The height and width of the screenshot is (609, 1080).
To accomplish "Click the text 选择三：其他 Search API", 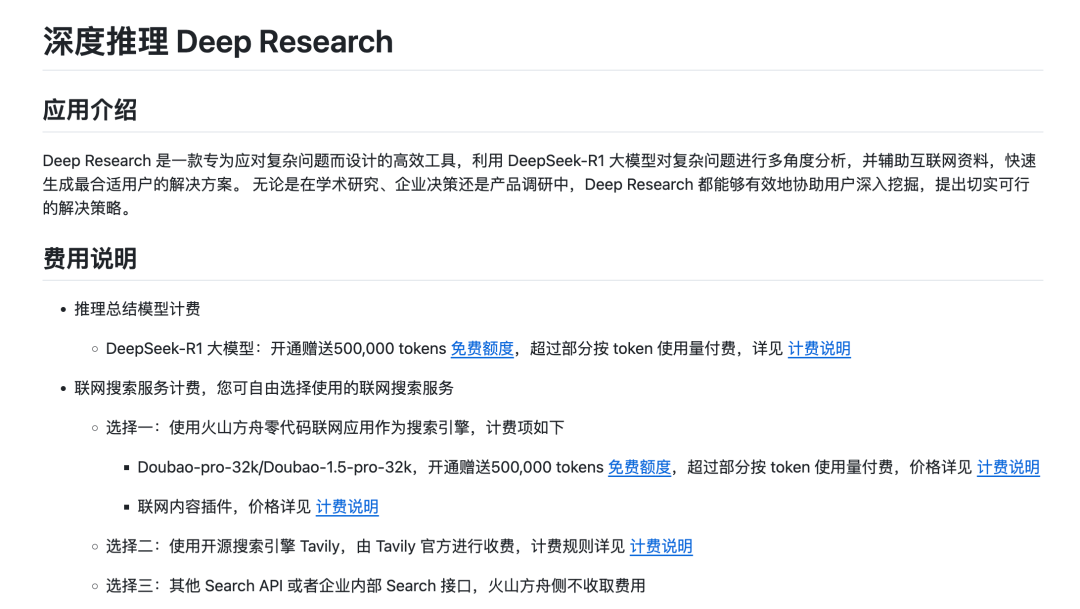I will (194, 586).
